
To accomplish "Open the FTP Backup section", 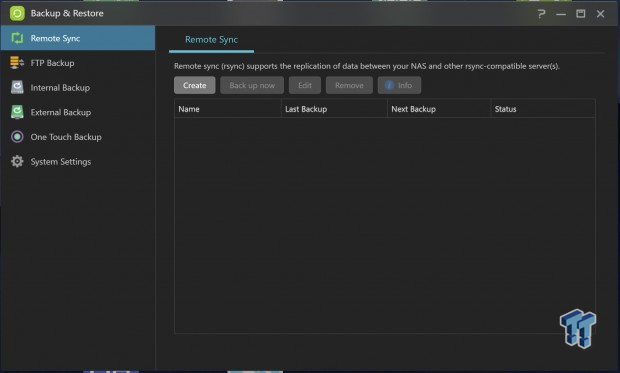I will 78,63.
